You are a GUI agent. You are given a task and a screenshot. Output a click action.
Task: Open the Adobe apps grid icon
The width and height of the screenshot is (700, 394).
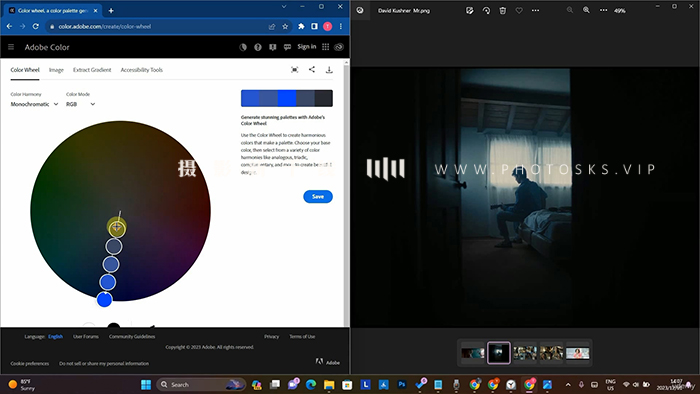click(x=325, y=47)
